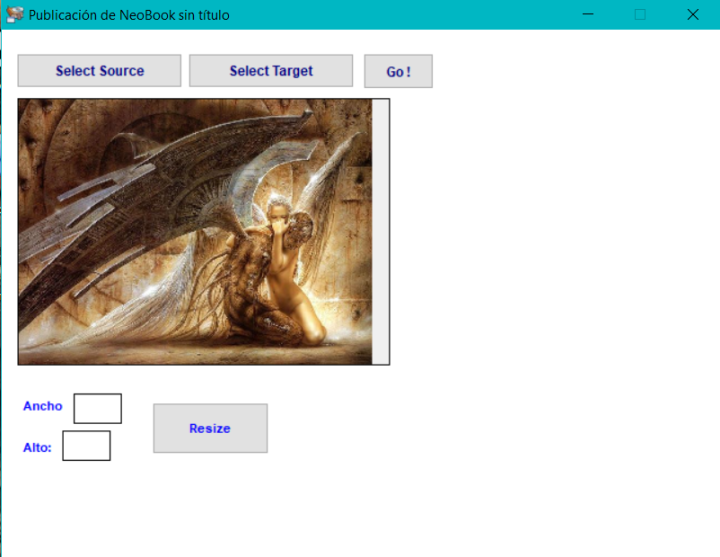Click the NeoBook app icon in title bar
The width and height of the screenshot is (720, 557).
pos(15,15)
